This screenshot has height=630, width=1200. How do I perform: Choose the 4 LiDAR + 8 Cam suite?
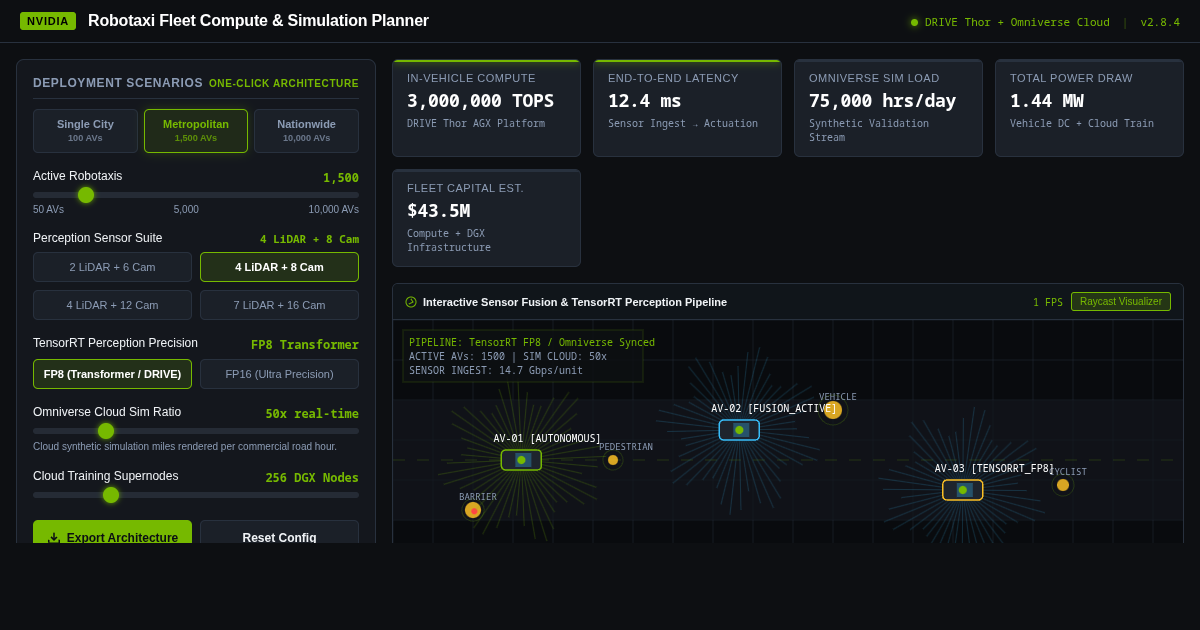click(x=279, y=267)
